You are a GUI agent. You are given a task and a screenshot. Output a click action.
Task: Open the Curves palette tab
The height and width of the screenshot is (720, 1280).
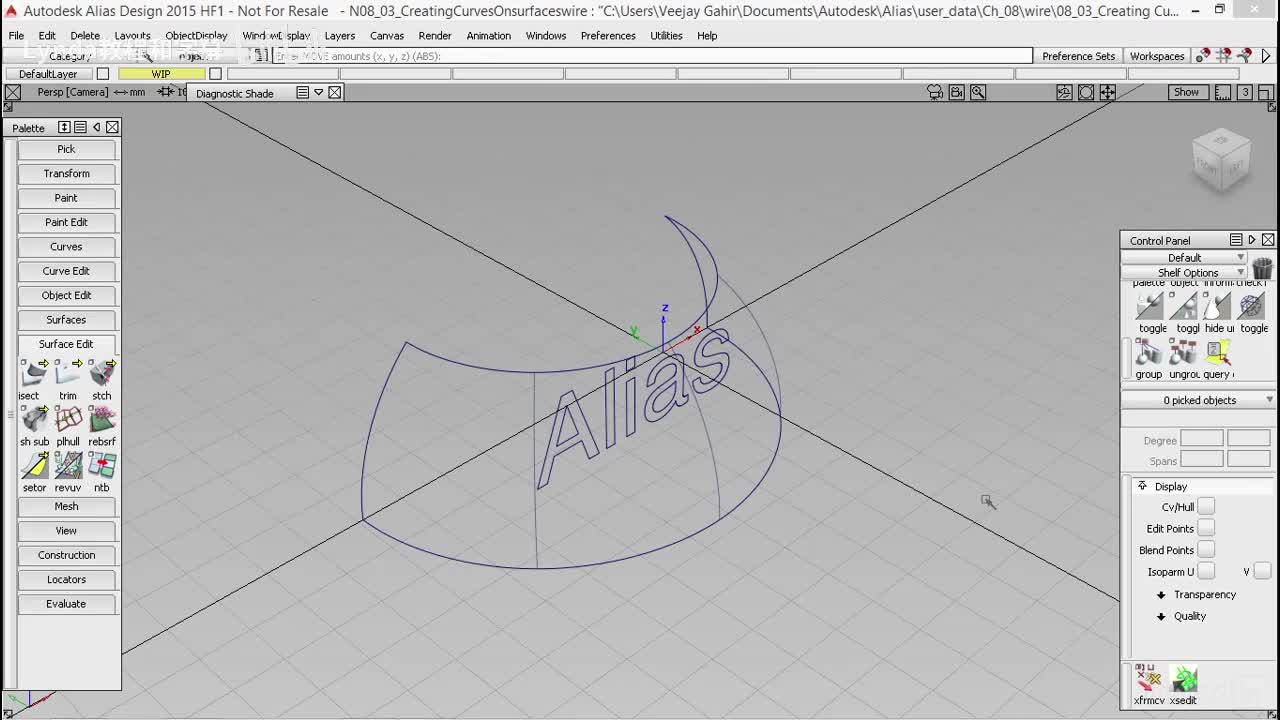point(67,246)
